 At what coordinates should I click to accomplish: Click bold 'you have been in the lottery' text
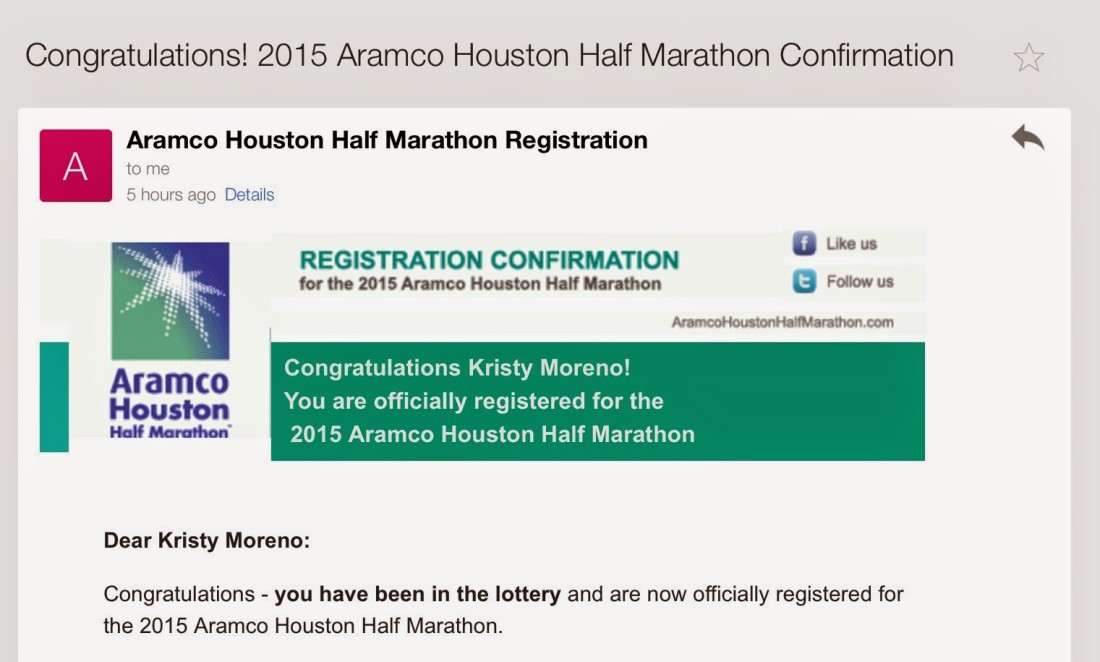(x=417, y=594)
